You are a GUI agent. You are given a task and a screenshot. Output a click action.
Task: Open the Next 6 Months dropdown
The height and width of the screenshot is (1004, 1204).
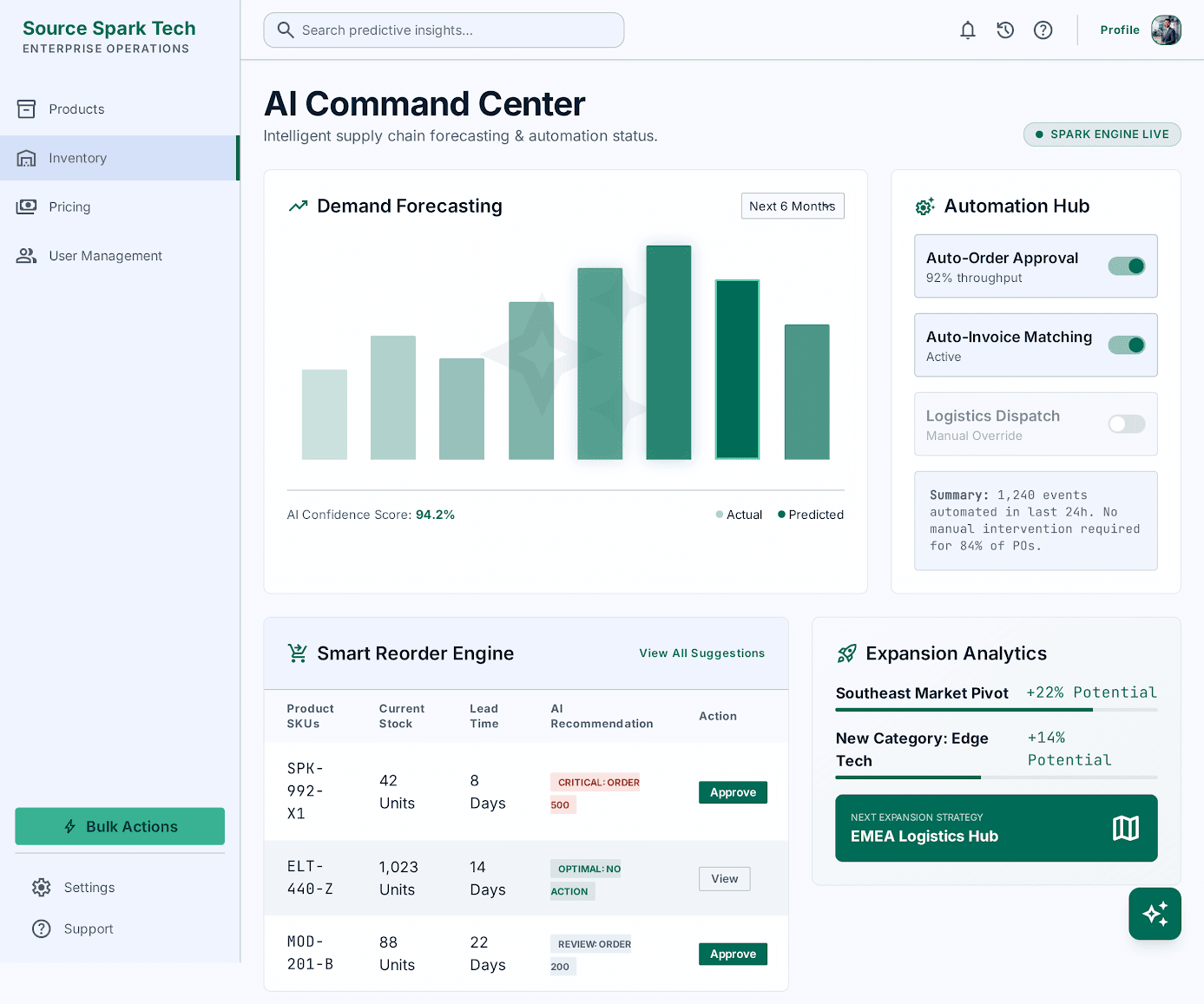[793, 207]
